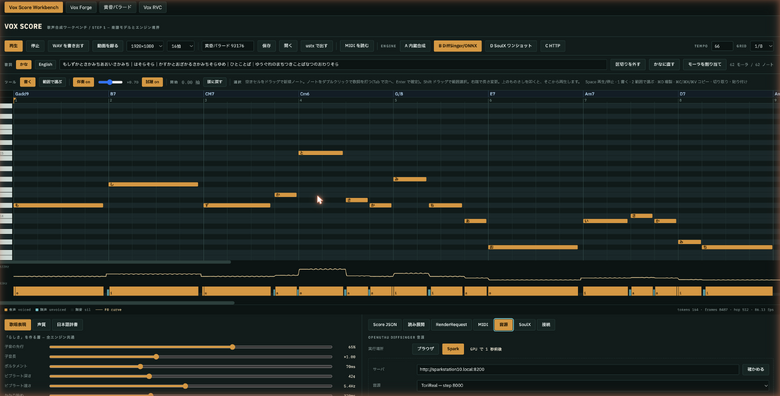The height and width of the screenshot is (396, 780).
Task: Open the 声質 voice quality tab
Action: pos(41,325)
